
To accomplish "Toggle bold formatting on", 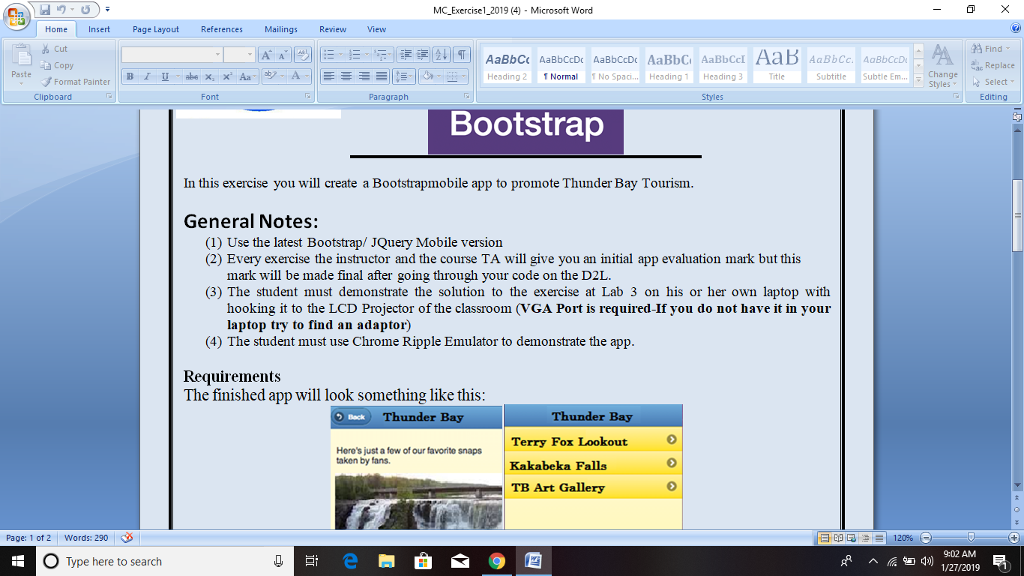I will pyautogui.click(x=130, y=76).
